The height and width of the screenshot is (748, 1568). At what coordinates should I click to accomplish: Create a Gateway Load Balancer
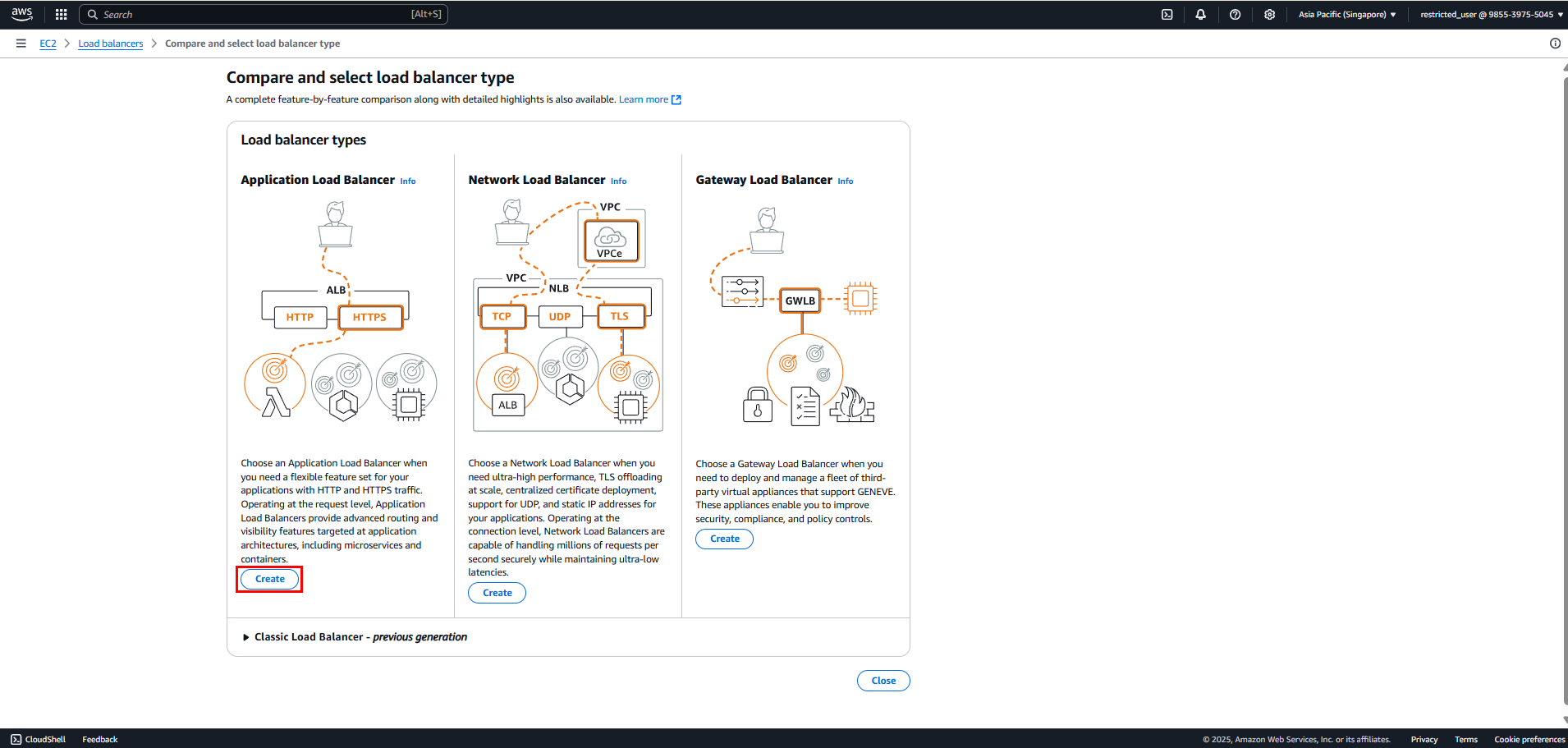724,539
